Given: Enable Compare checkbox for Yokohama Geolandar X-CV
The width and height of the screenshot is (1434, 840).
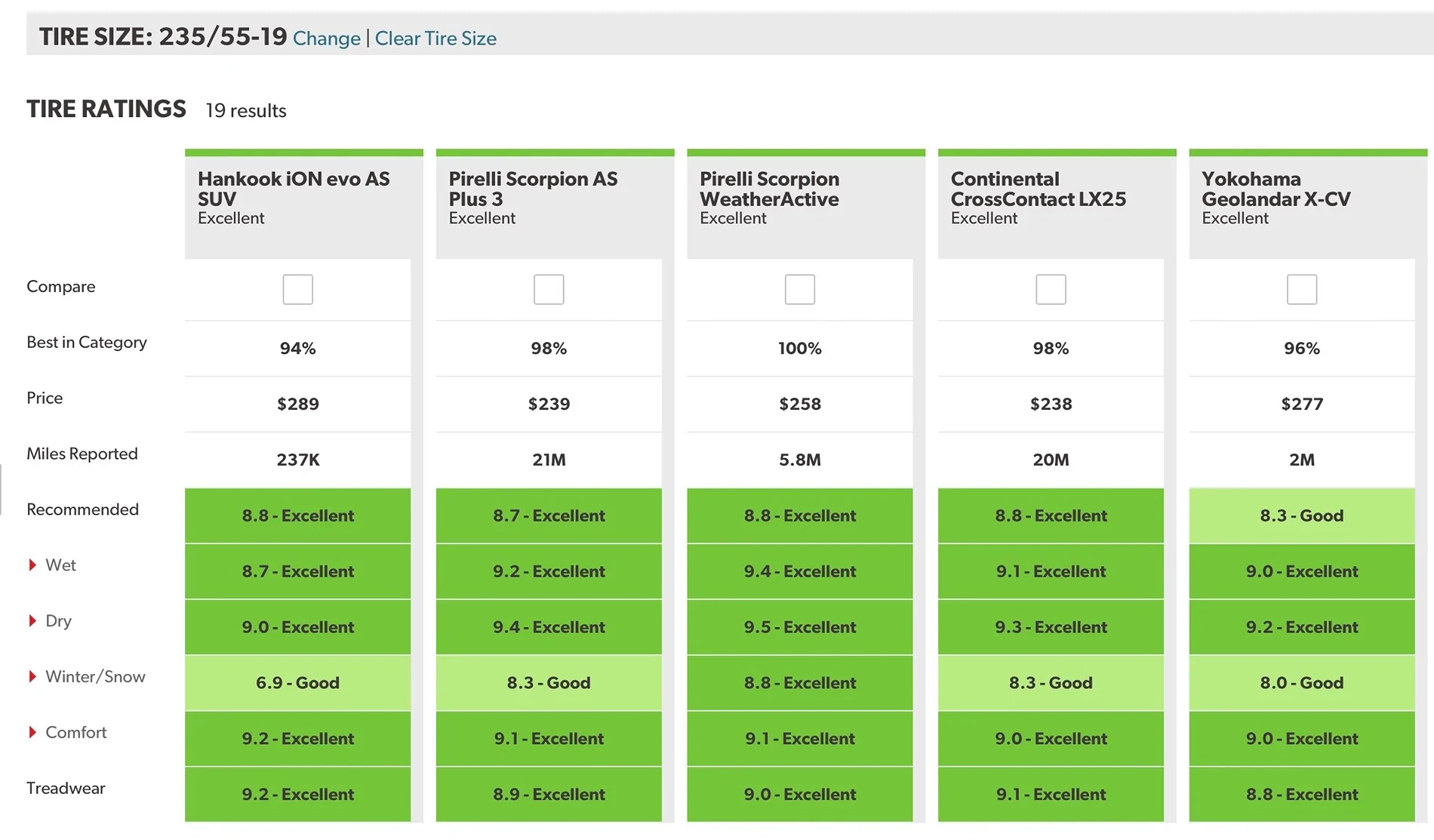Looking at the screenshot, I should 1302,289.
